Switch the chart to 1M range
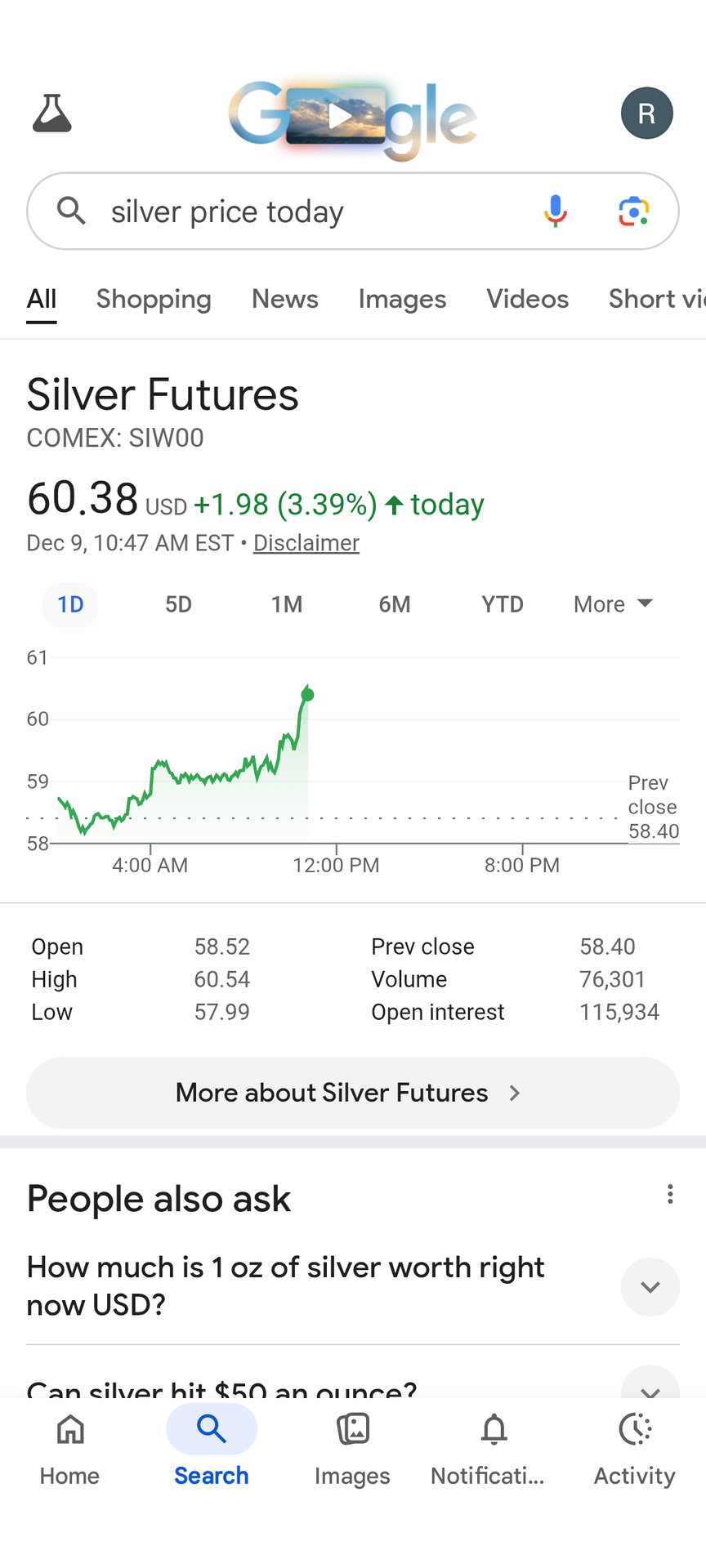706x1568 pixels. click(x=286, y=604)
